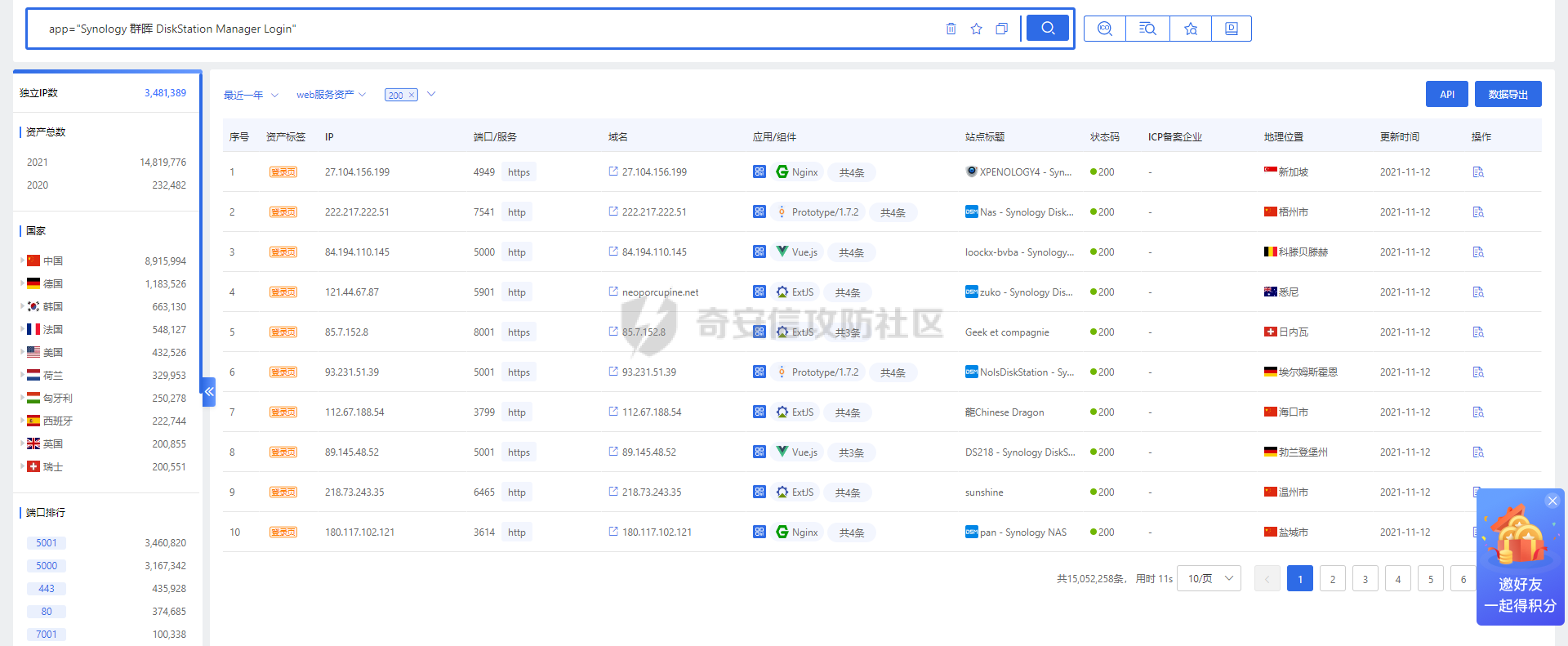Click ExtJS component in row 121.44.67.87
Image resolution: width=1568 pixels, height=646 pixels.
point(795,292)
